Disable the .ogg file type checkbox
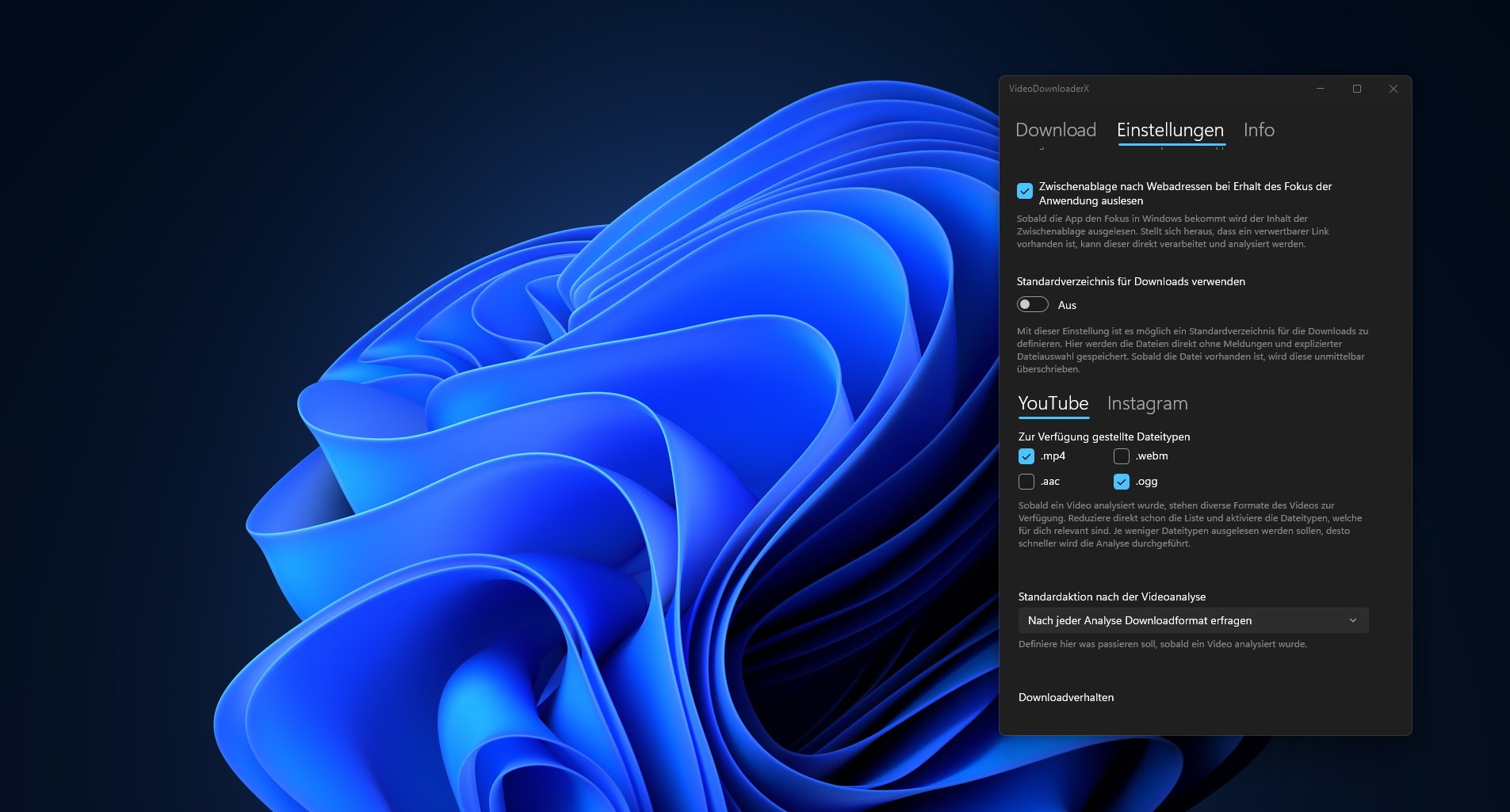1510x812 pixels. 1122,482
